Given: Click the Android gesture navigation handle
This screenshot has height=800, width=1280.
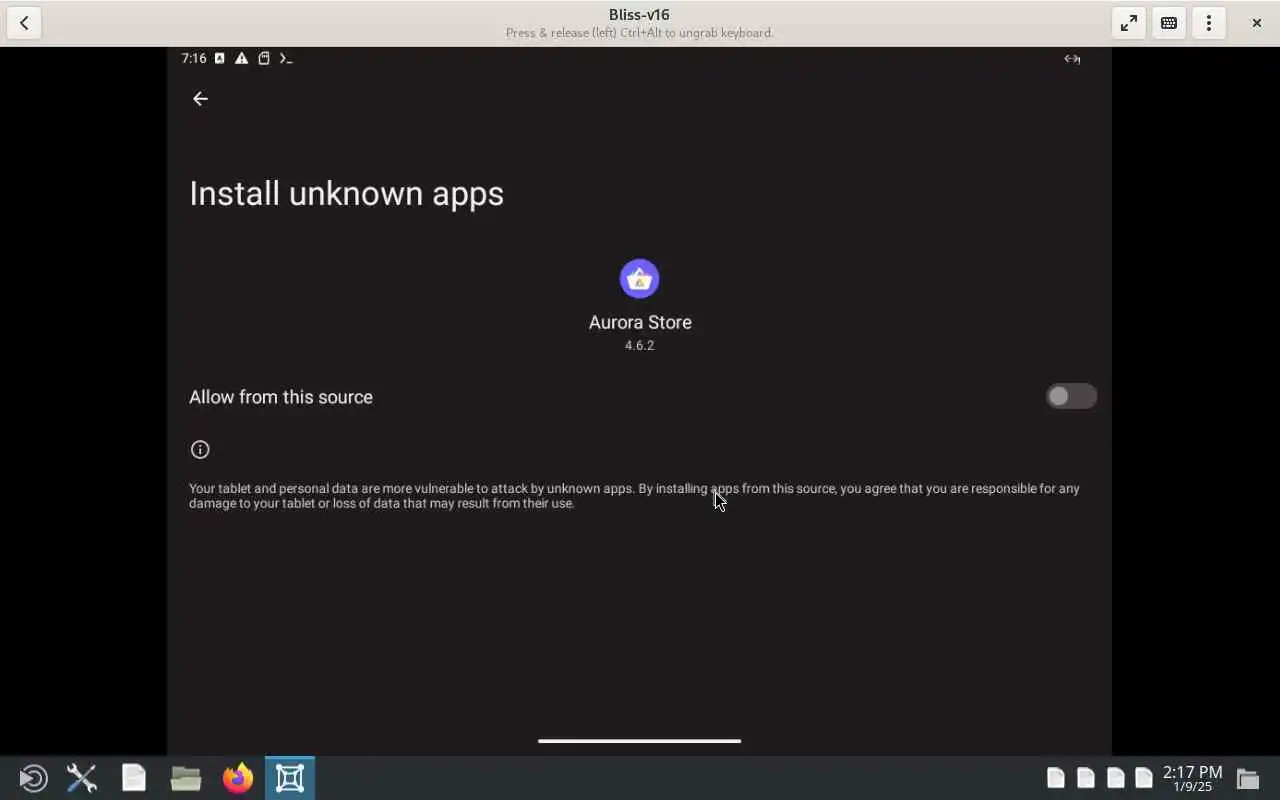Looking at the screenshot, I should click(639, 741).
